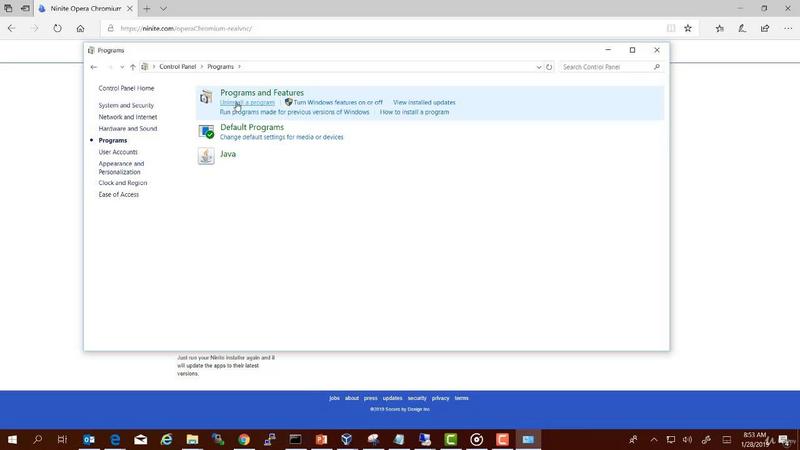This screenshot has height=450, width=800.
Task: Click Up arrow in Control Panel address bar
Action: coord(133,67)
